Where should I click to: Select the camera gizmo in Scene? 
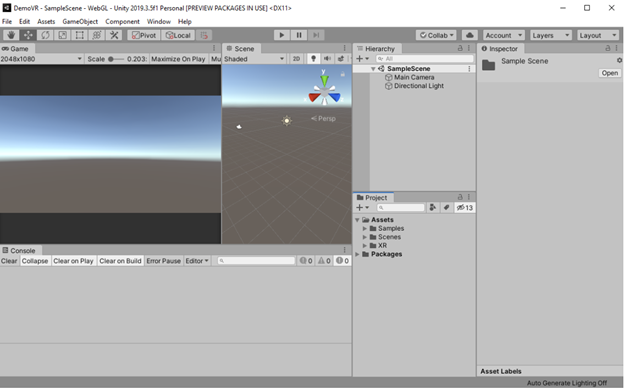click(x=239, y=127)
